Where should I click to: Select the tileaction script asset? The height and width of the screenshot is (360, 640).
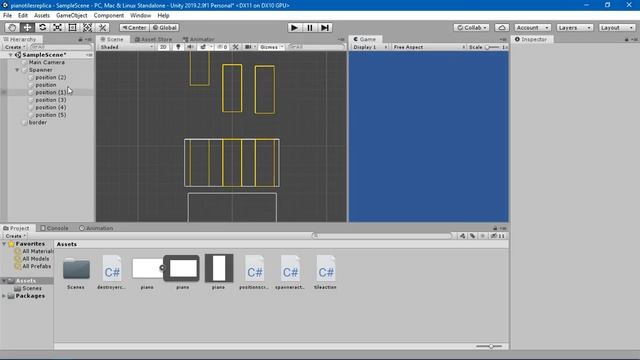pyautogui.click(x=325, y=272)
